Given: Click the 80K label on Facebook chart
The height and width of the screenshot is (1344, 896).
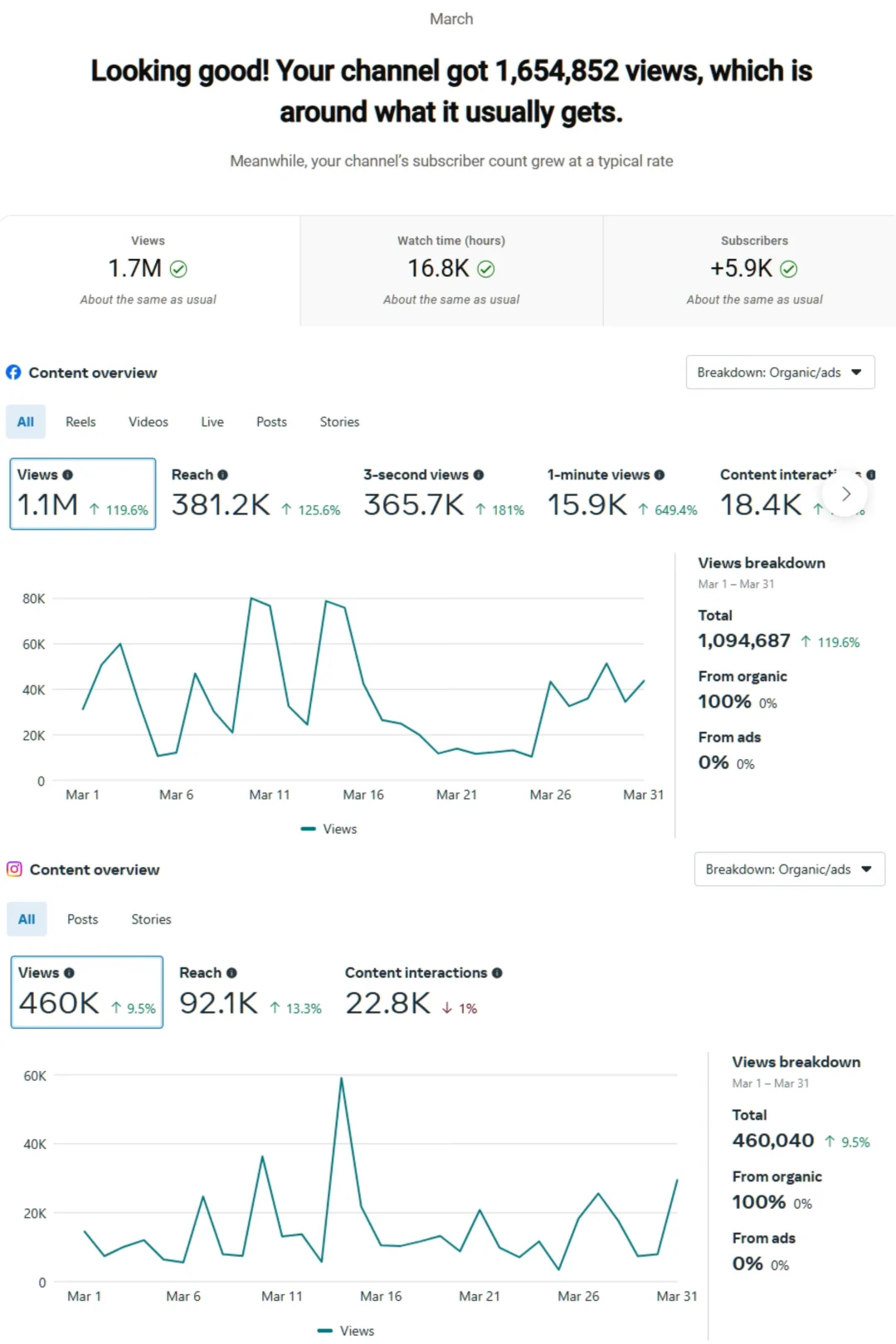Looking at the screenshot, I should (x=34, y=598).
